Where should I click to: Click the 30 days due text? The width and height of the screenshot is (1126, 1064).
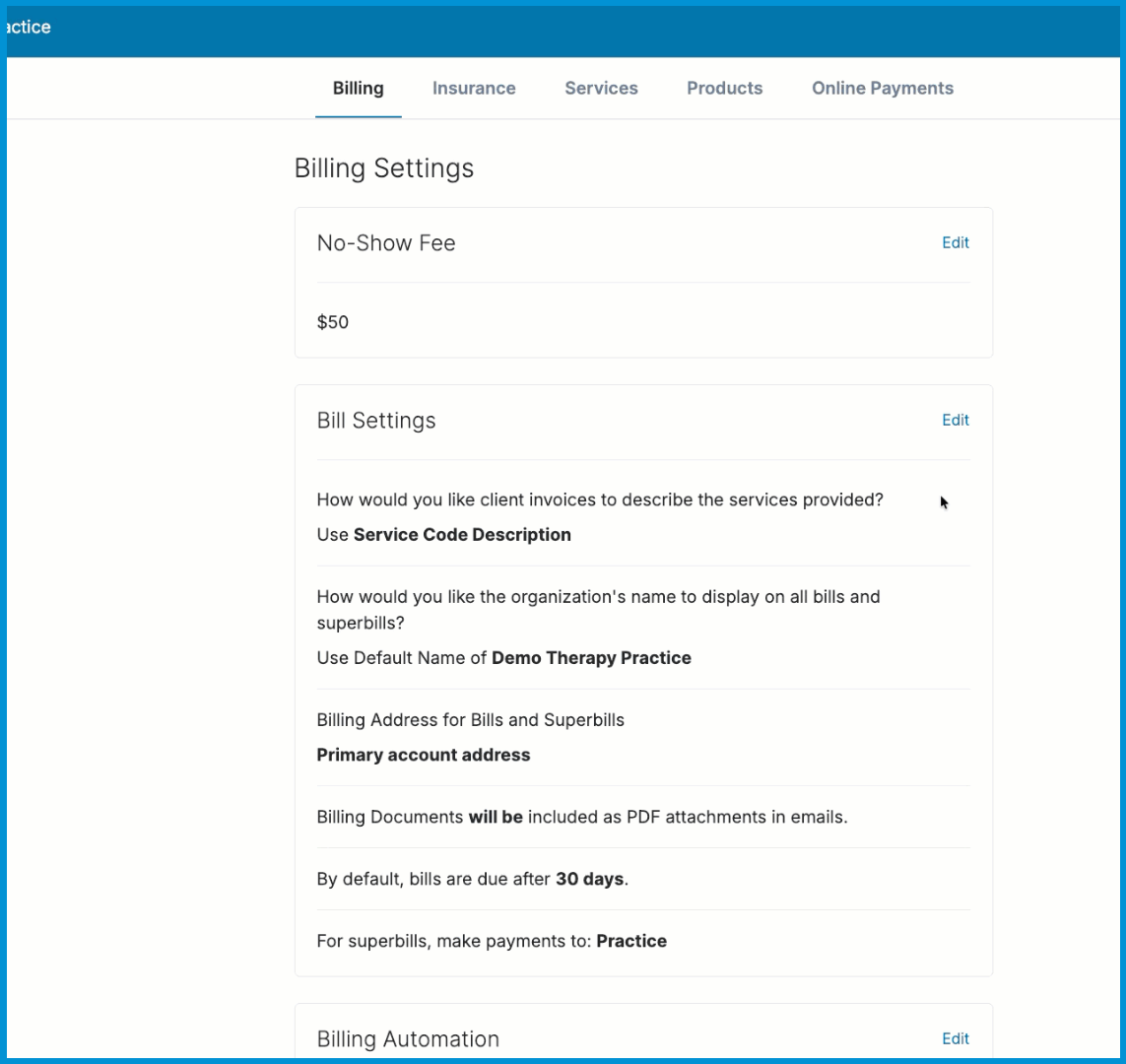589,880
